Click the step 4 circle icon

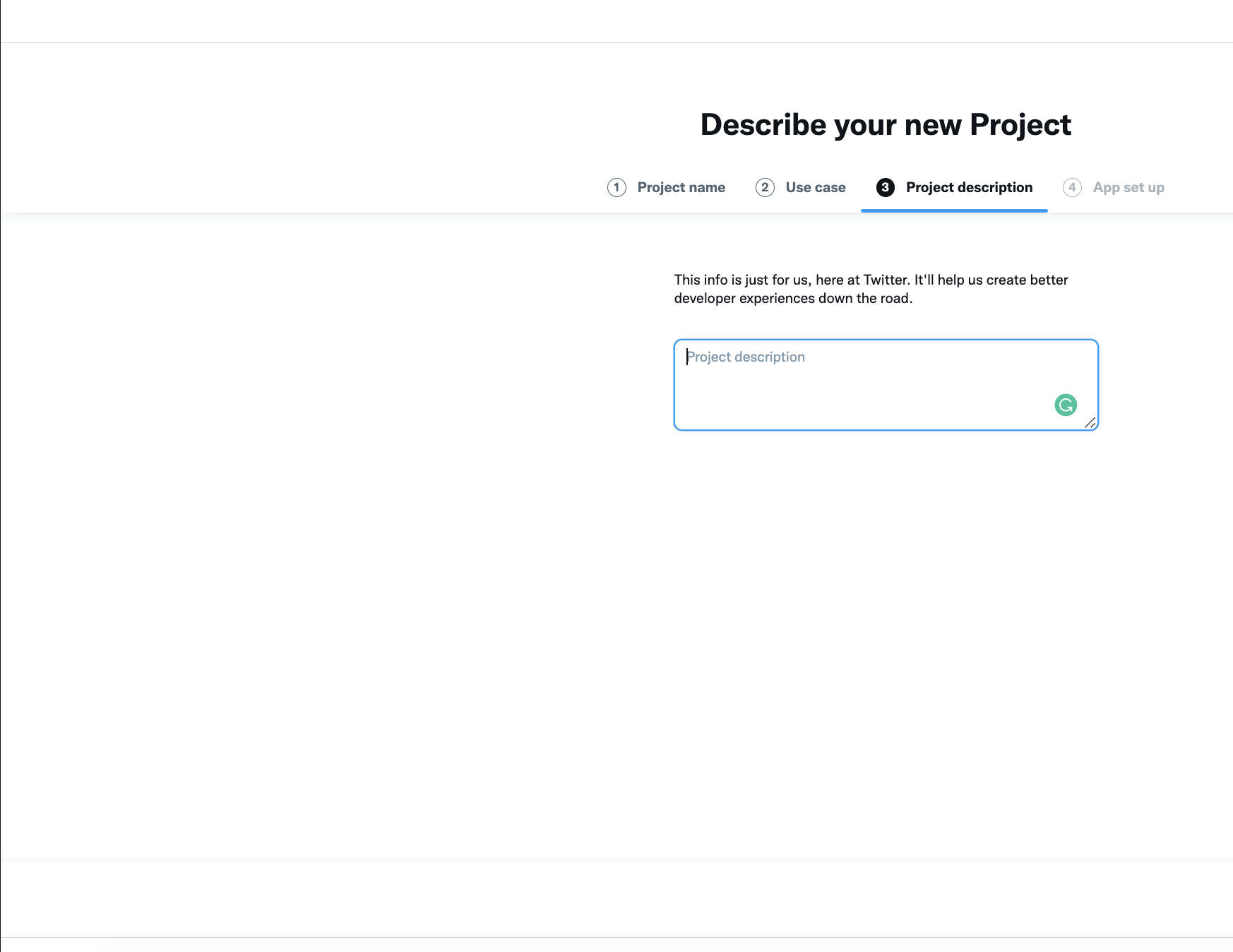pos(1072,187)
